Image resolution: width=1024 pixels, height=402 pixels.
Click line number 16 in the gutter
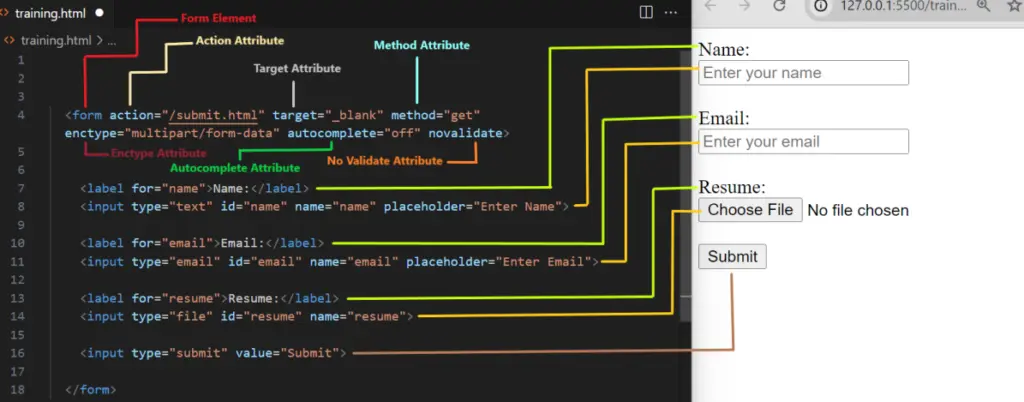(x=18, y=353)
